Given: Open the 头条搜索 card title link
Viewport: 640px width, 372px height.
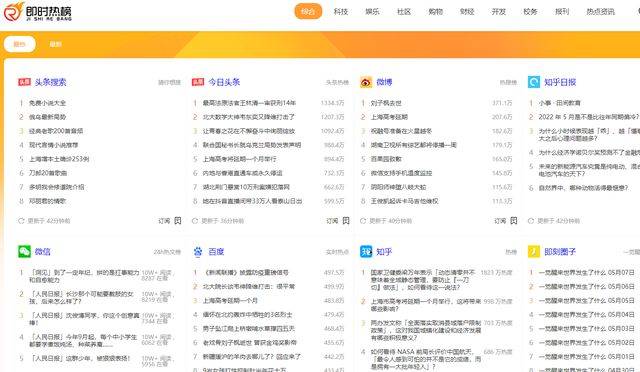Looking at the screenshot, I should (x=50, y=82).
